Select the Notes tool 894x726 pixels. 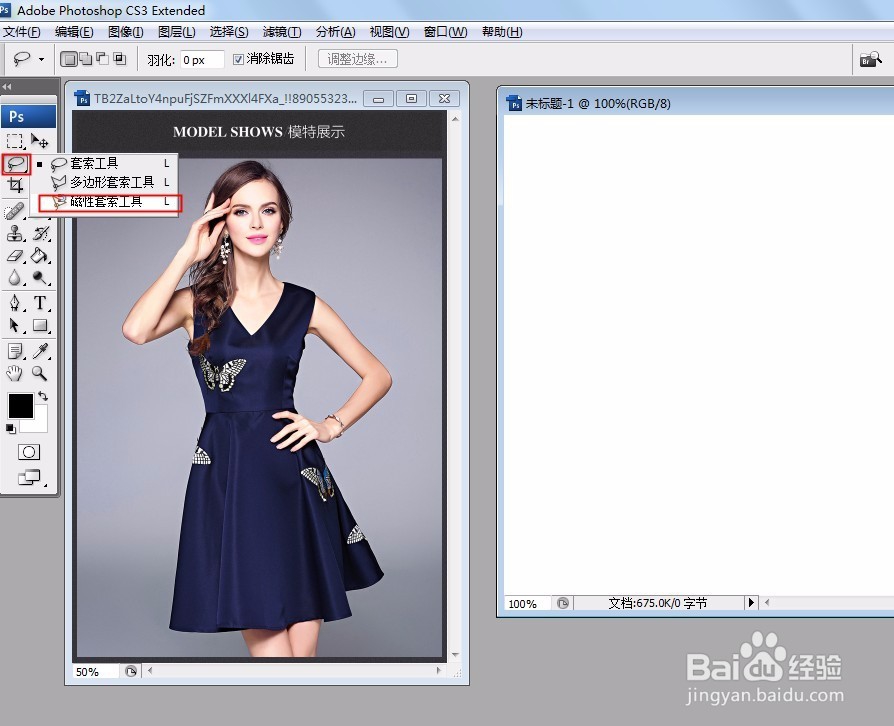pyautogui.click(x=15, y=350)
